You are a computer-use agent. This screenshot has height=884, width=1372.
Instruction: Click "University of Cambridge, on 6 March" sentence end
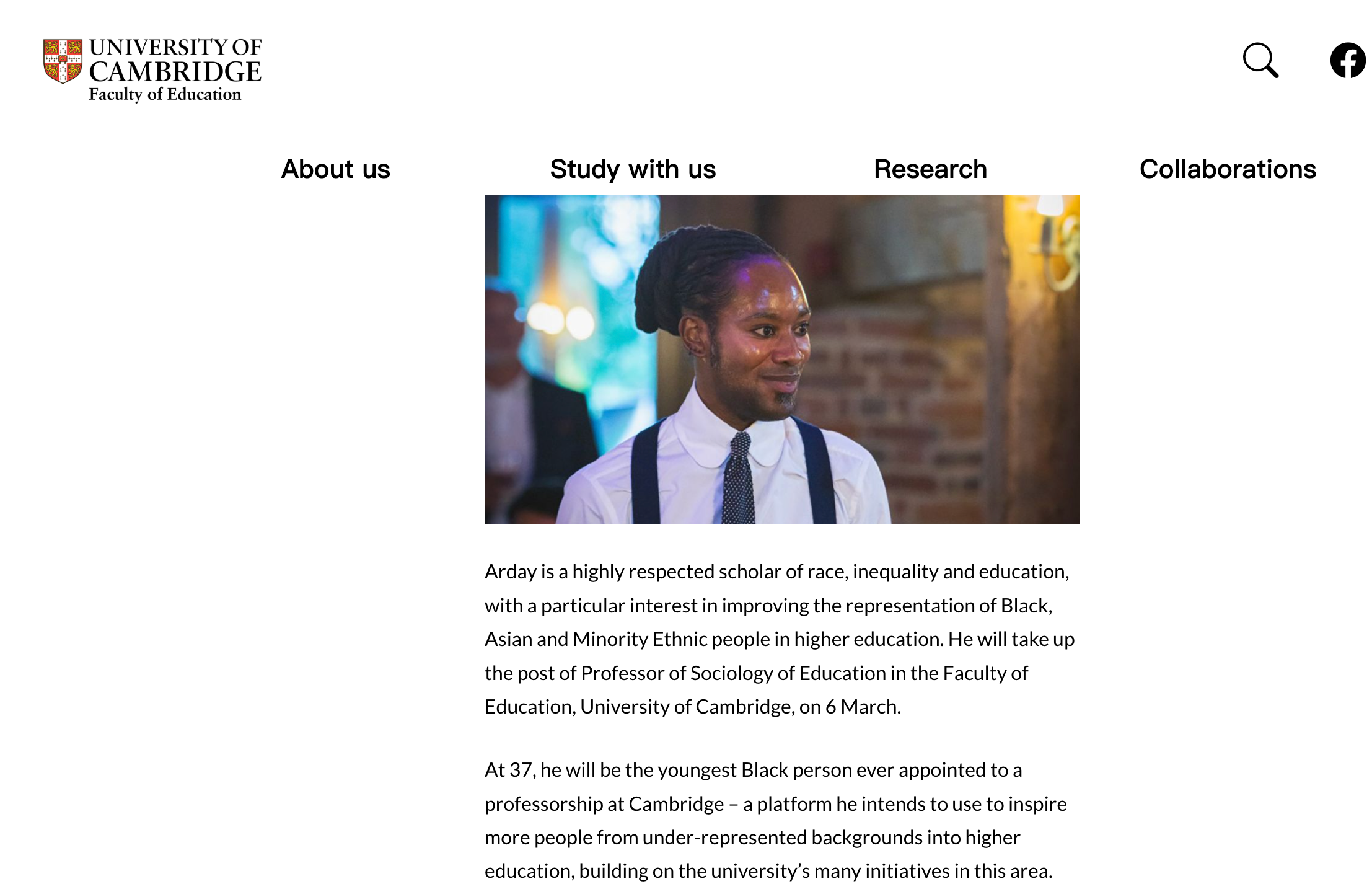(x=741, y=707)
